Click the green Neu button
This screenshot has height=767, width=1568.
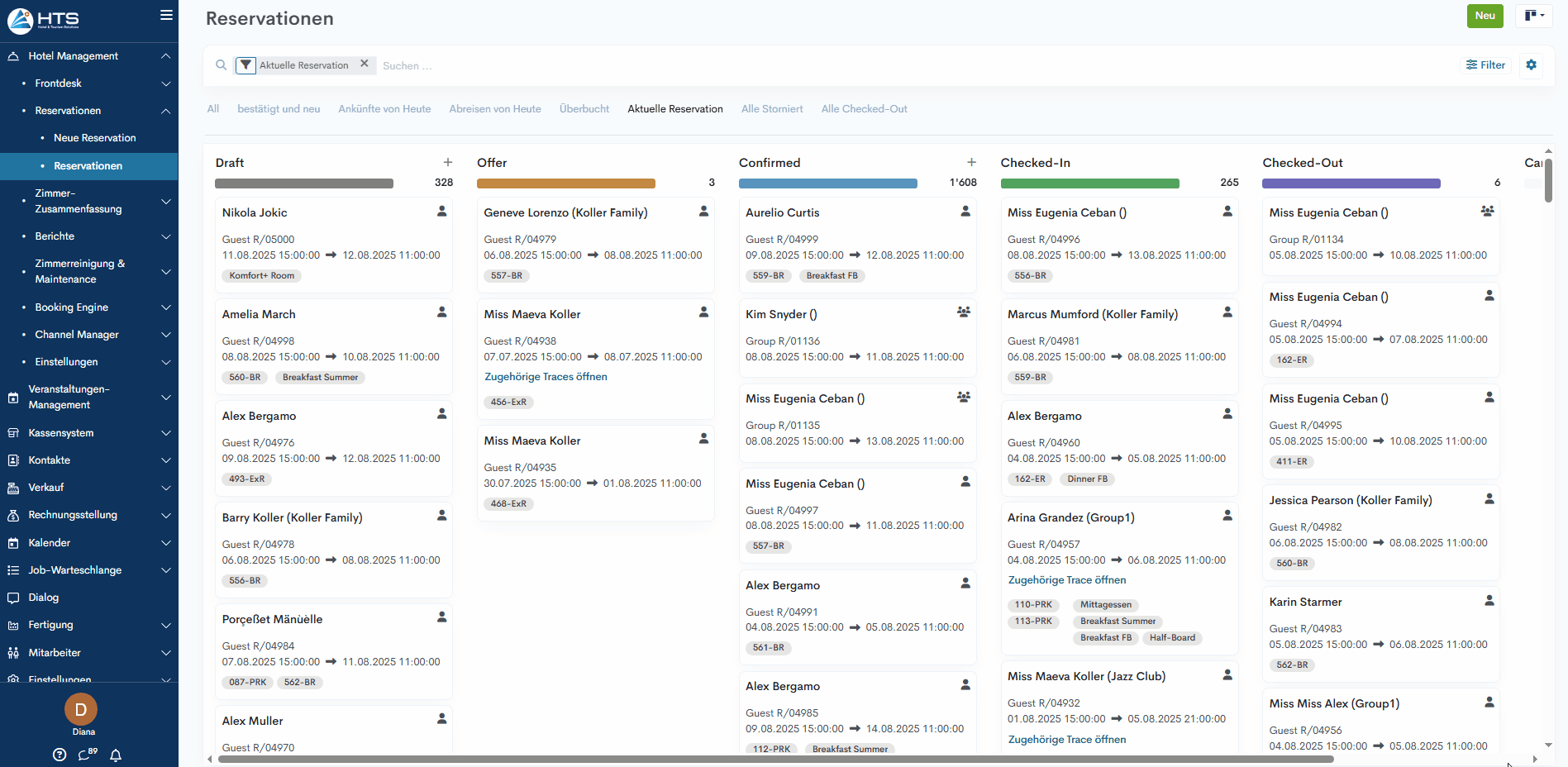1485,16
